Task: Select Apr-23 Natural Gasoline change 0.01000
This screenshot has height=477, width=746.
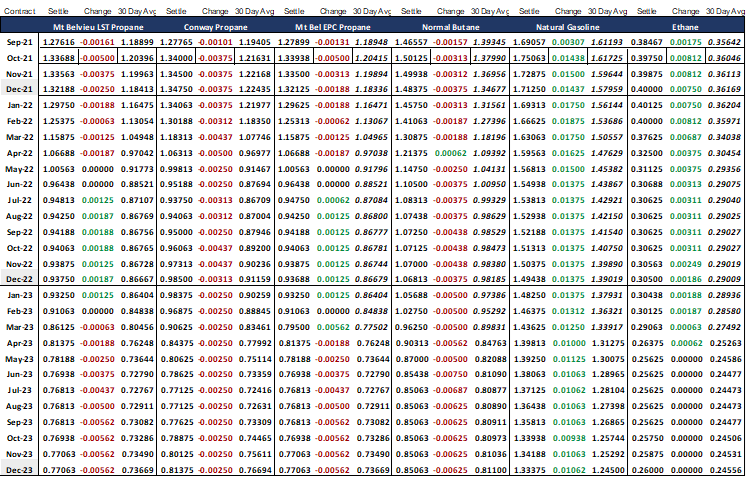Action: coord(568,343)
